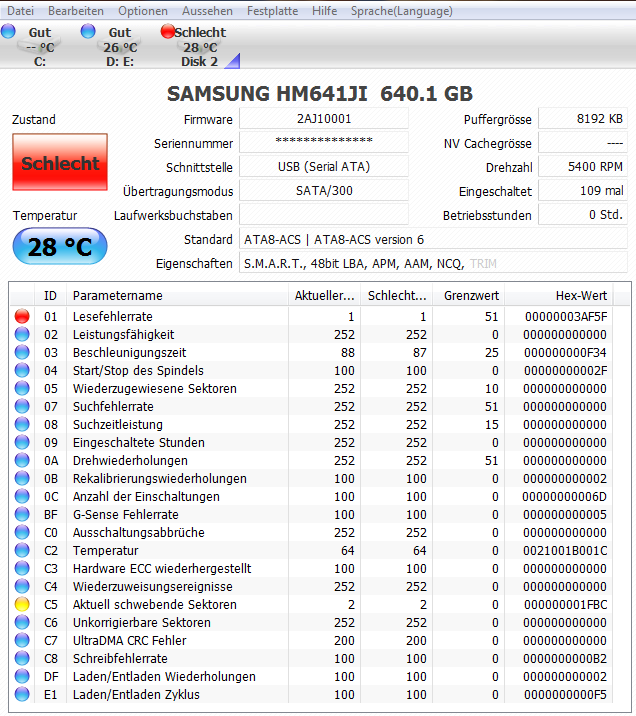Select the Disk 2 tab with Schlecht status
Screen dimensions: 636x716
click(200, 46)
